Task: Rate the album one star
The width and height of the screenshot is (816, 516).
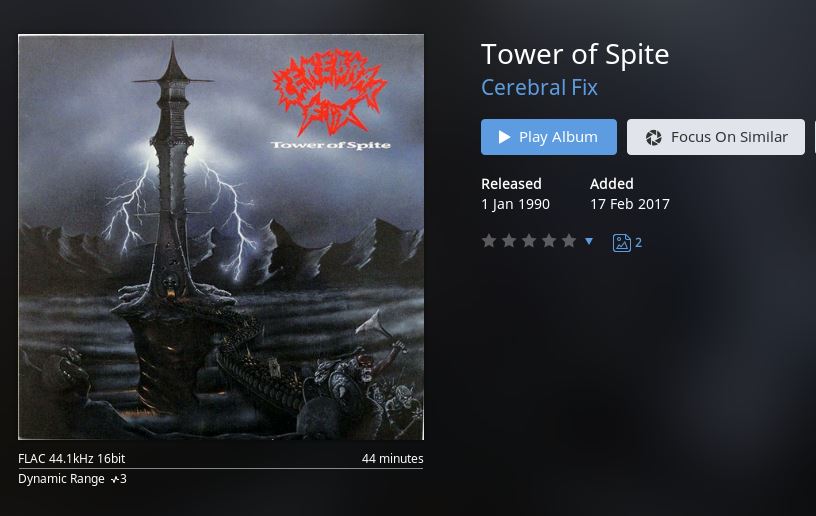Action: [489, 241]
